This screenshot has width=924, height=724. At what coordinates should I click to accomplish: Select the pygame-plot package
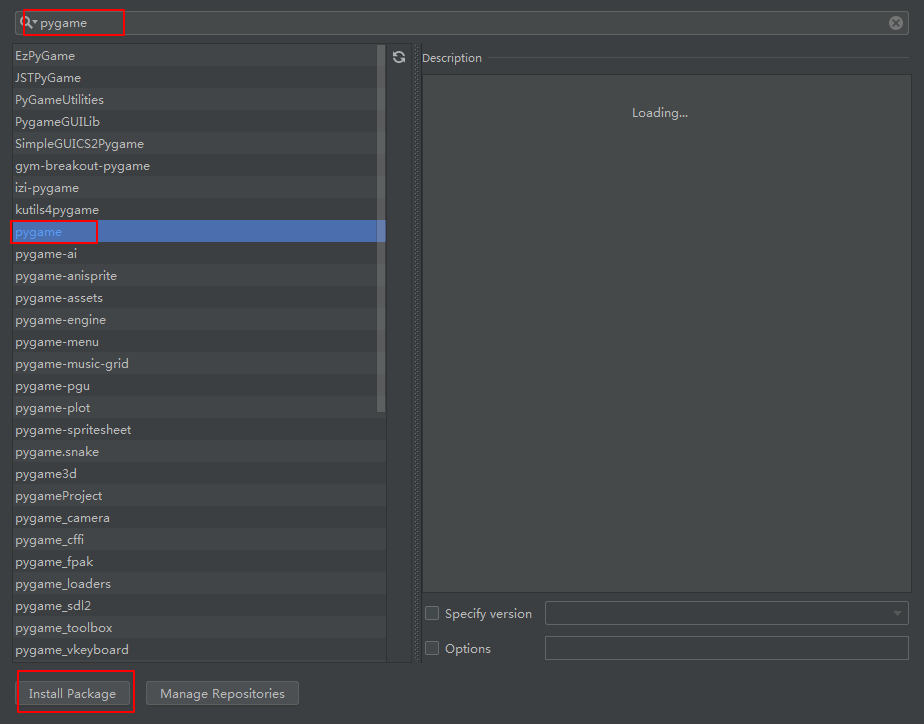(199, 408)
